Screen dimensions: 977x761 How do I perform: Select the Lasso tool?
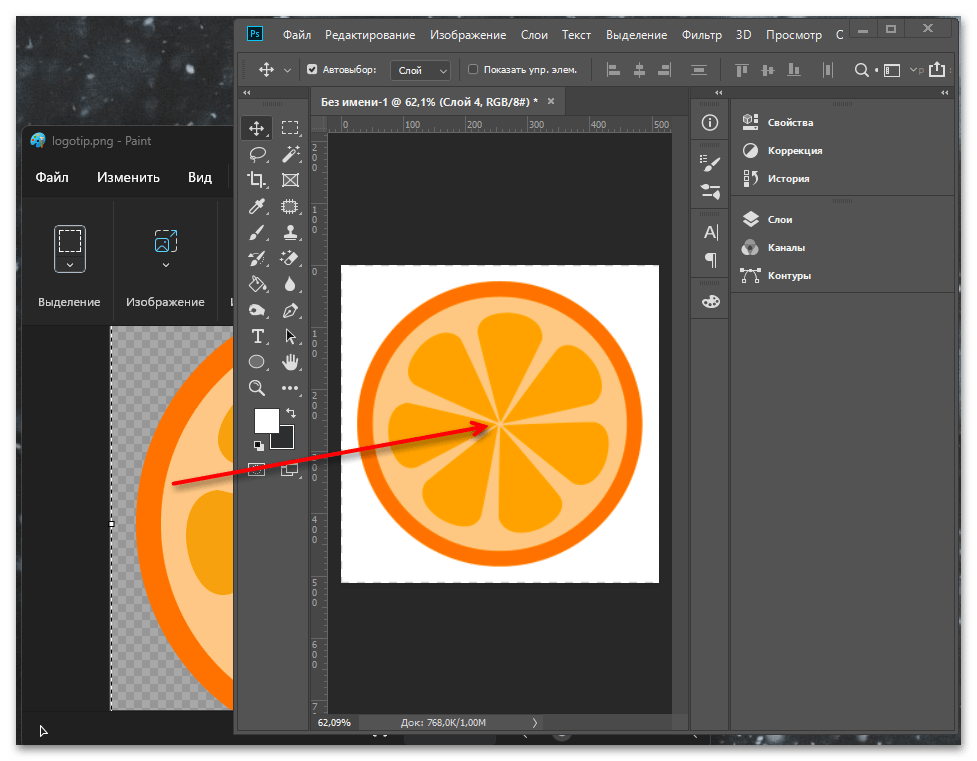click(257, 154)
